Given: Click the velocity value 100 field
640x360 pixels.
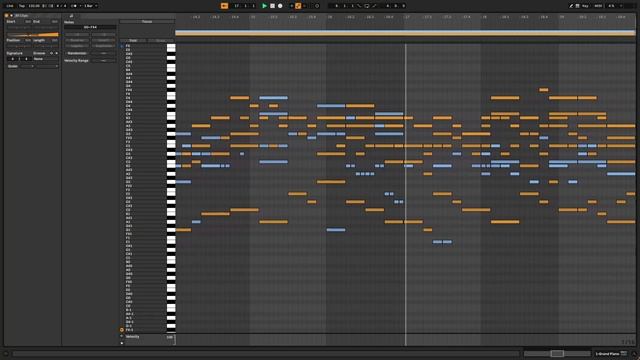Looking at the screenshot, I should coord(169,337).
